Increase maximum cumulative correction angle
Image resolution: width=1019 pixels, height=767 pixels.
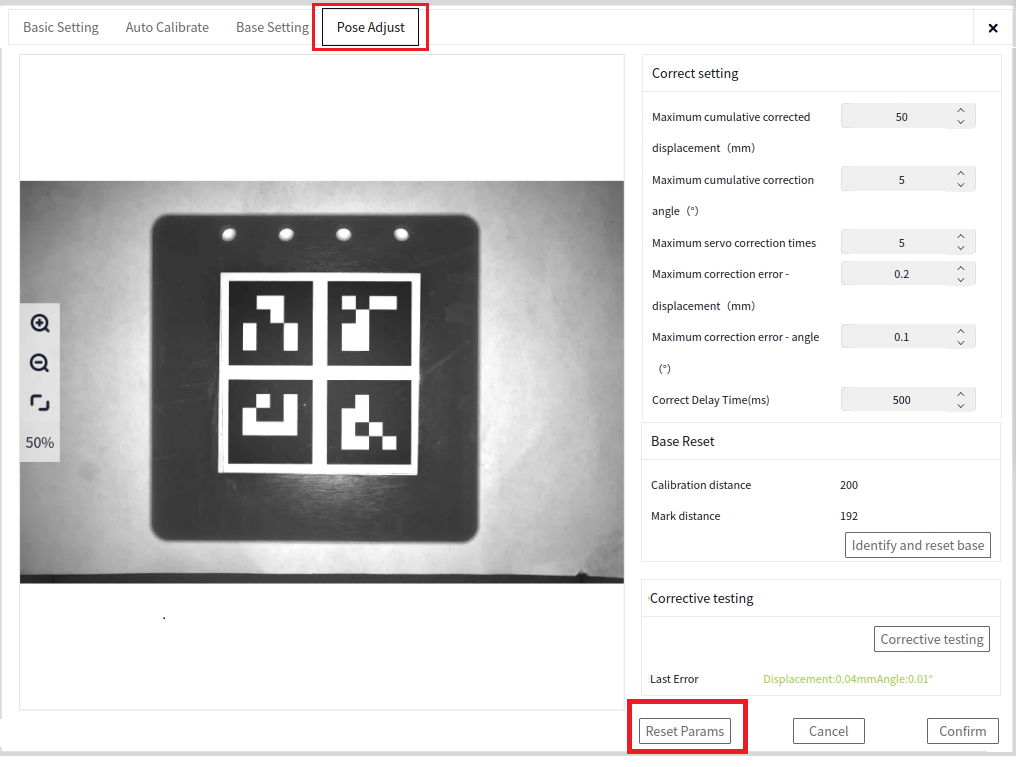[961, 174]
